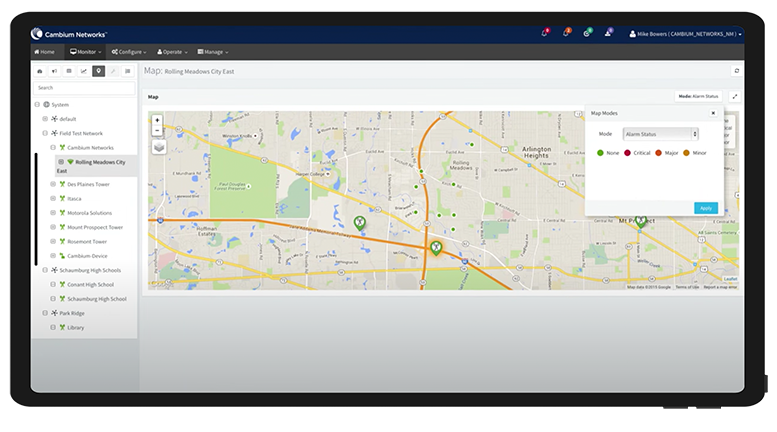Open the Monitor menu
This screenshot has width=777, height=432.
click(x=85, y=52)
